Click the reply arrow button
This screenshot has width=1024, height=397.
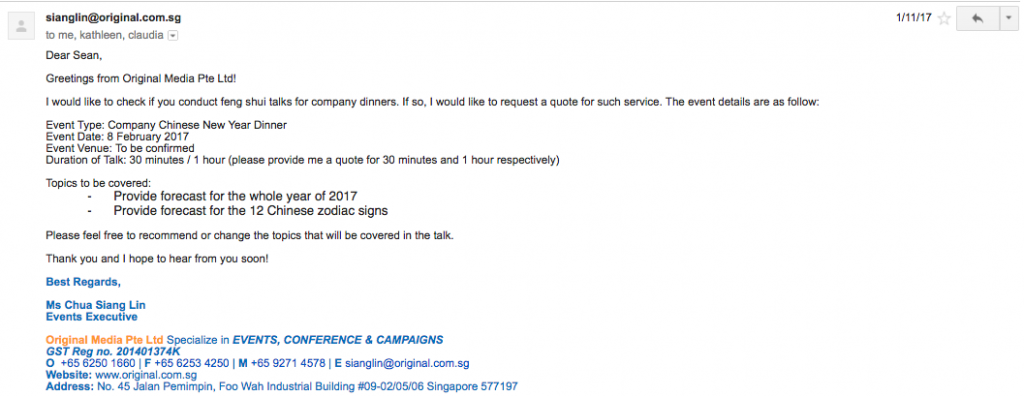[x=978, y=18]
